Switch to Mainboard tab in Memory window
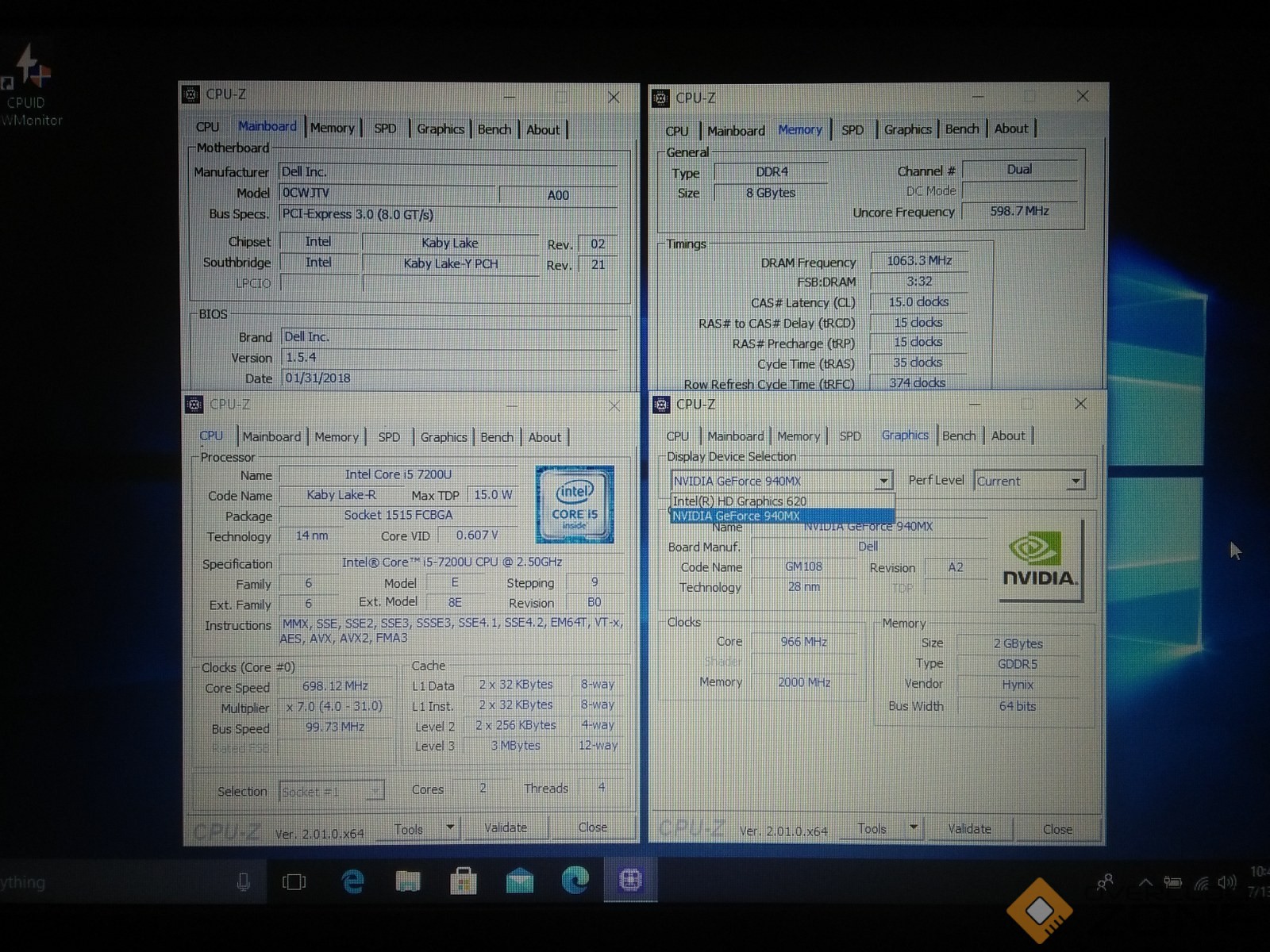This screenshot has height=952, width=1270. click(x=736, y=131)
